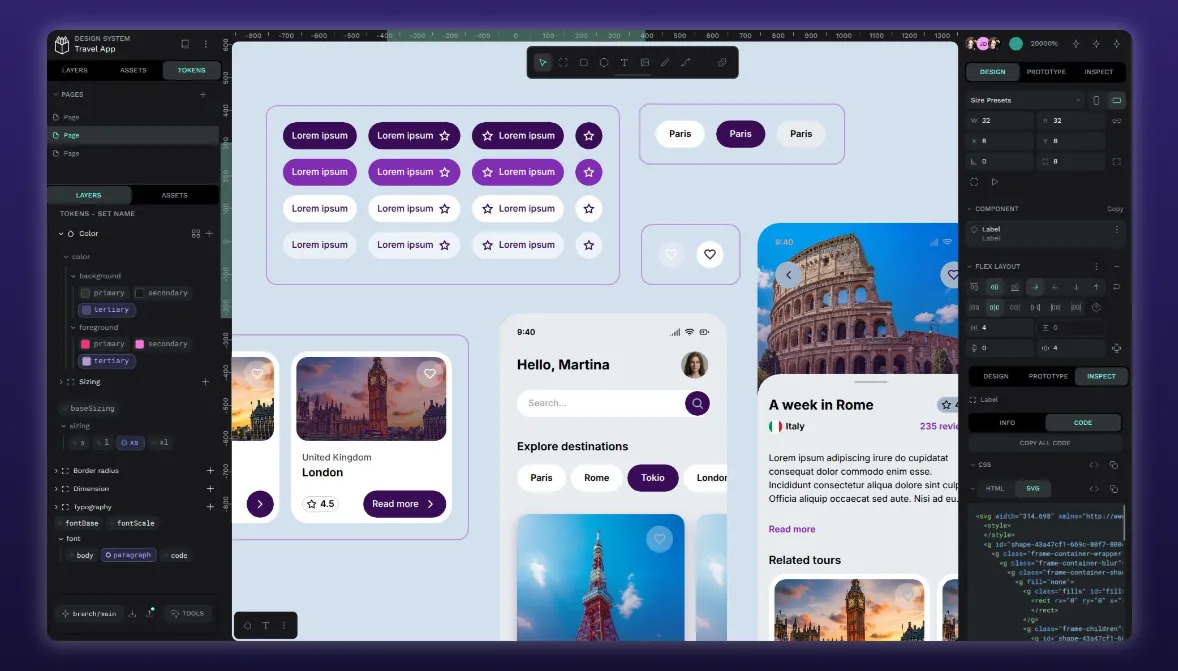Screen dimensions: 1178x671
Task: Expand the Dimension token set
Action: [56, 488]
